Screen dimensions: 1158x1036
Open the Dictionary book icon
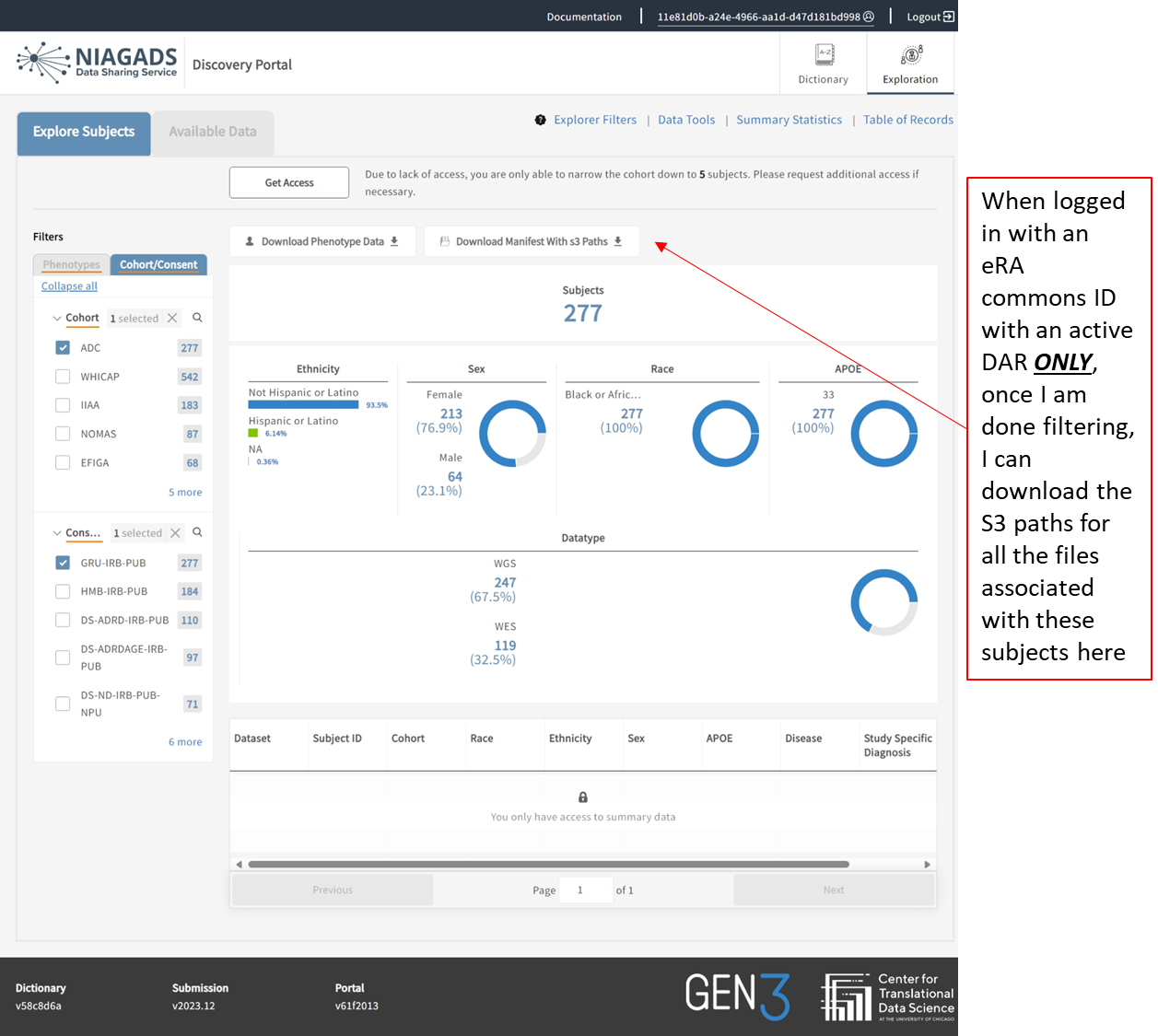825,54
